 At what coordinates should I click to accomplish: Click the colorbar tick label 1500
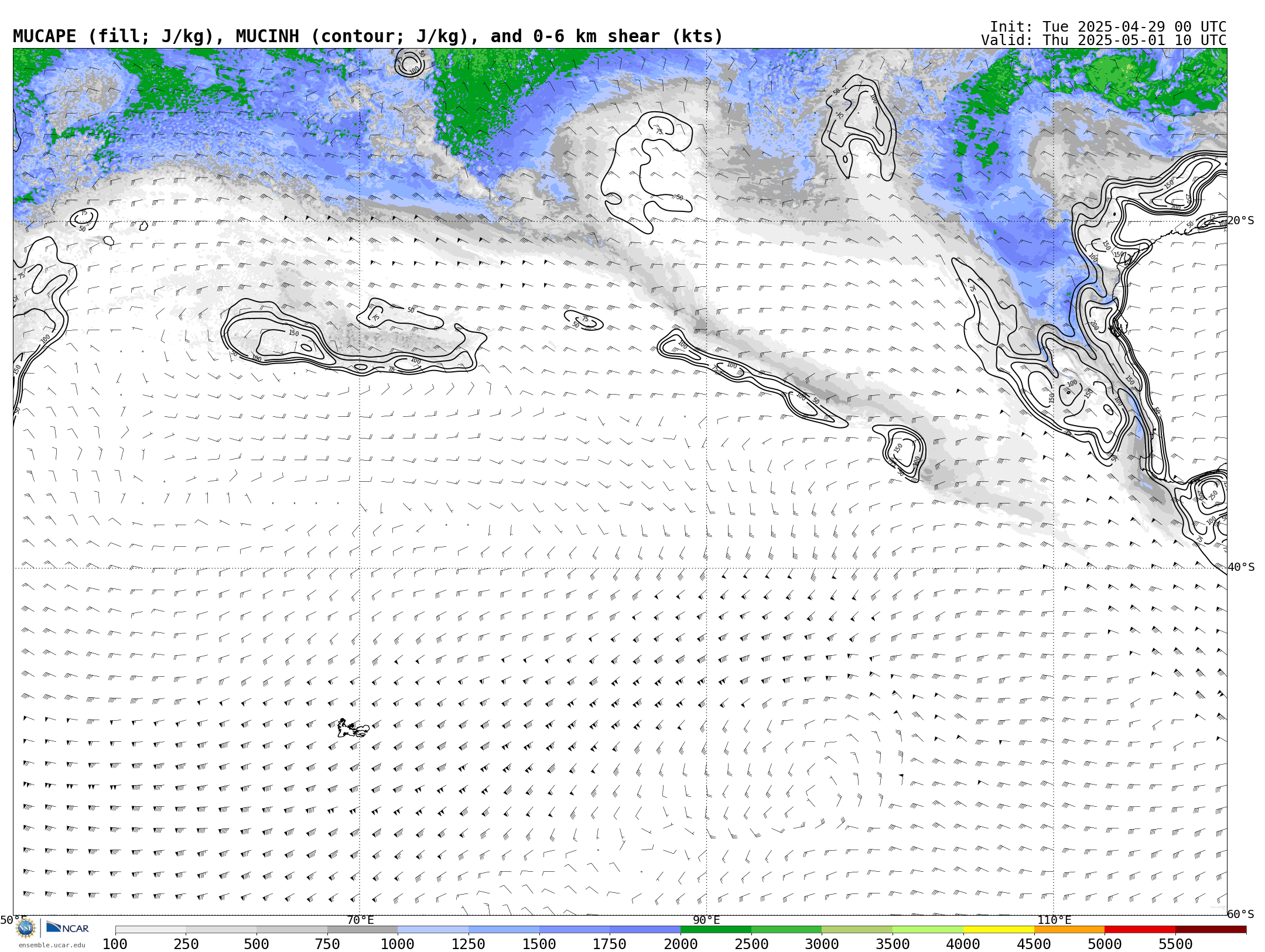tap(539, 944)
